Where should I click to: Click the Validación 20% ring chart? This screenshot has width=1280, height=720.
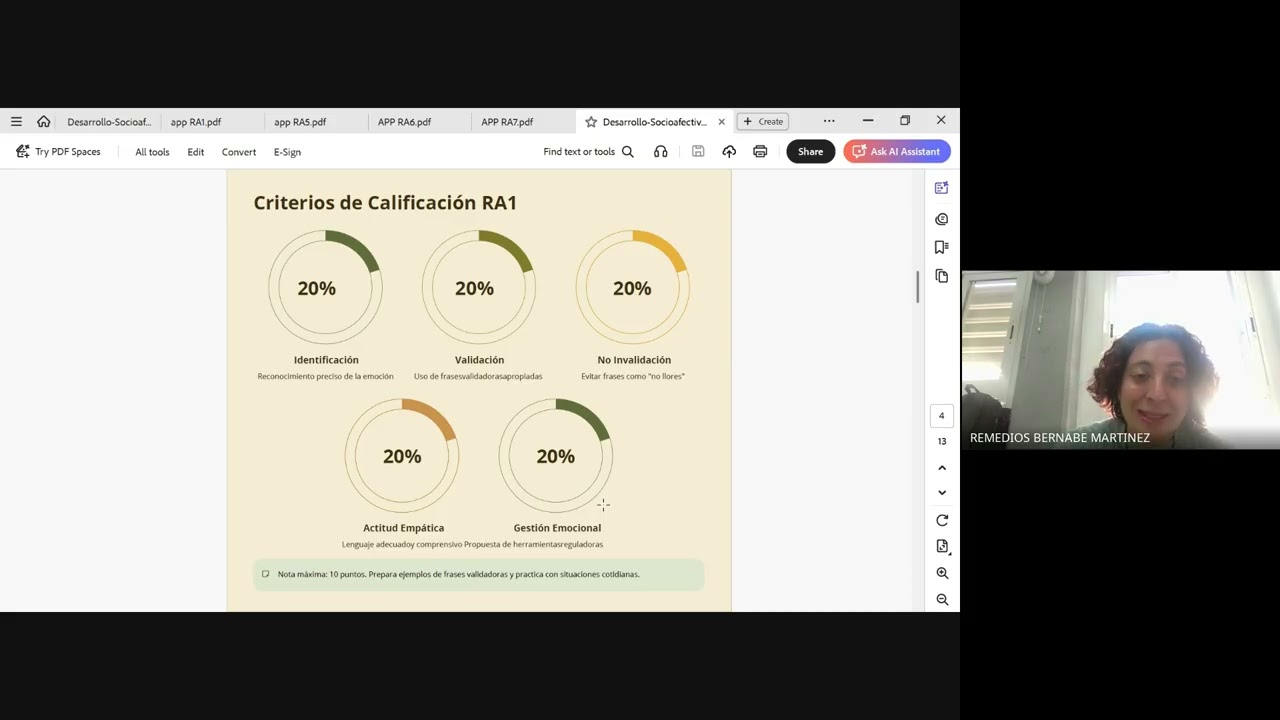479,287
